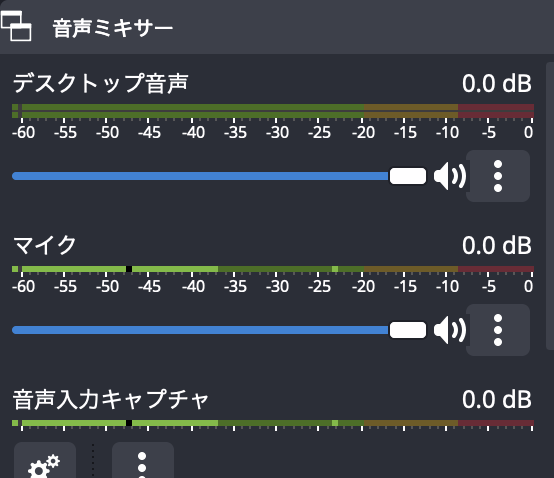Click the マイク source label

pyautogui.click(x=45, y=245)
